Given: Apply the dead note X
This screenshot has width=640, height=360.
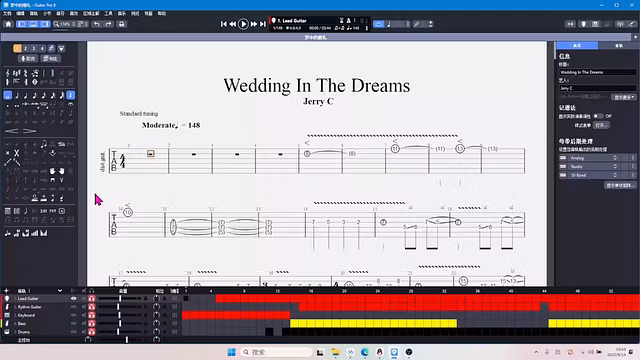Looking at the screenshot, I should [x=17, y=153].
